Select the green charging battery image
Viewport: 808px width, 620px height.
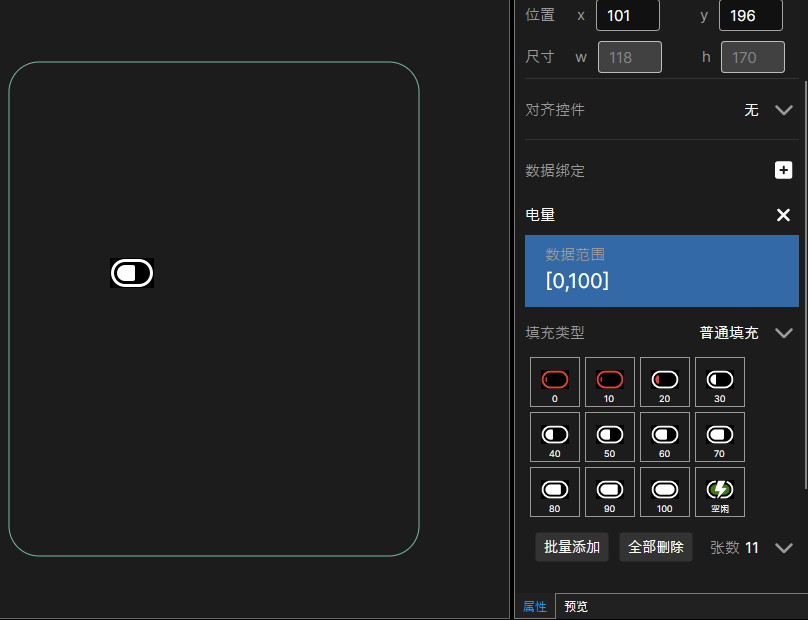[x=720, y=492]
